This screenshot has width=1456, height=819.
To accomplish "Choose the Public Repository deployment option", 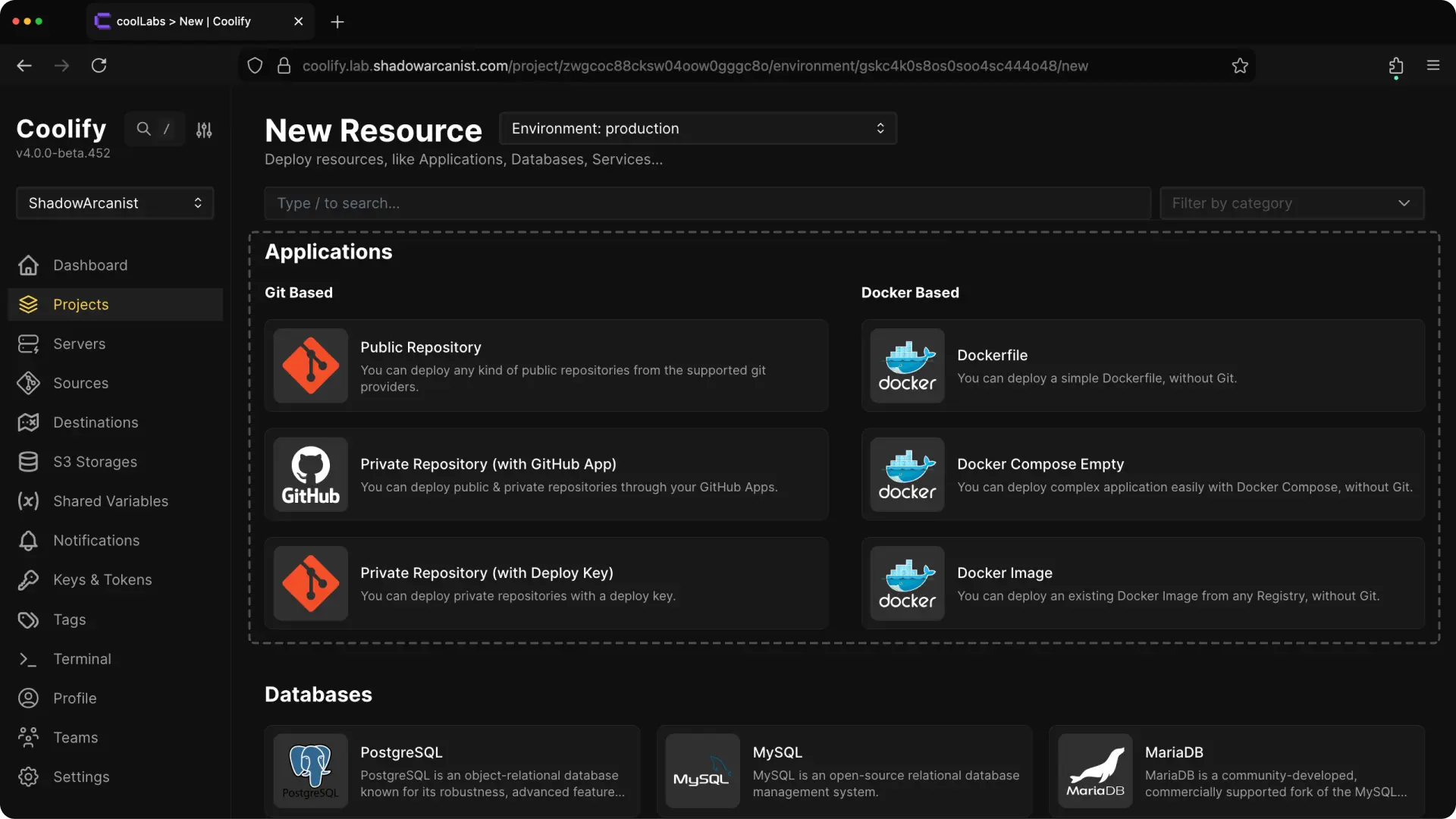I will pyautogui.click(x=546, y=366).
